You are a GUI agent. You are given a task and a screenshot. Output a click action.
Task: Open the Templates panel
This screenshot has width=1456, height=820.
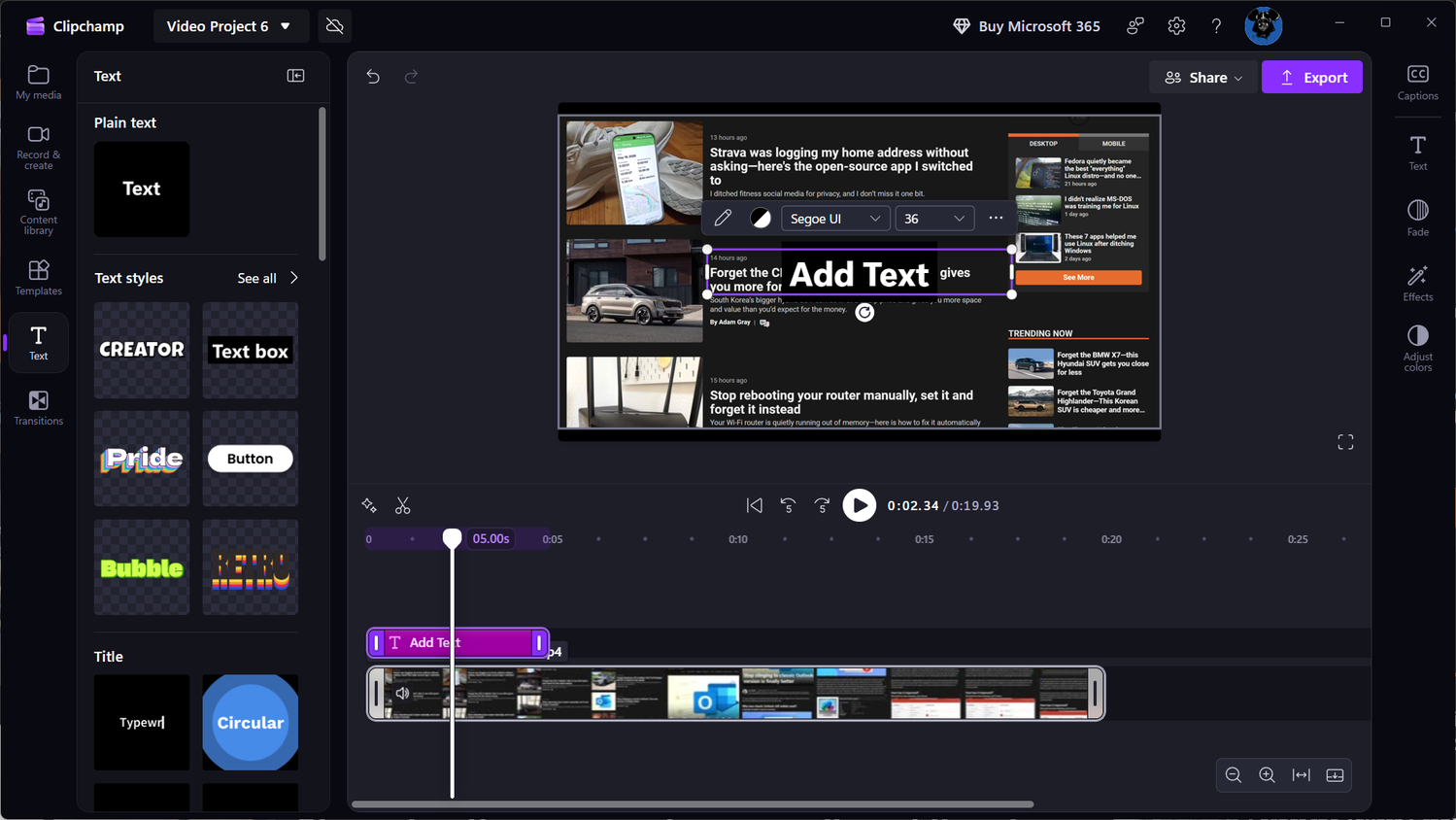[x=38, y=278]
